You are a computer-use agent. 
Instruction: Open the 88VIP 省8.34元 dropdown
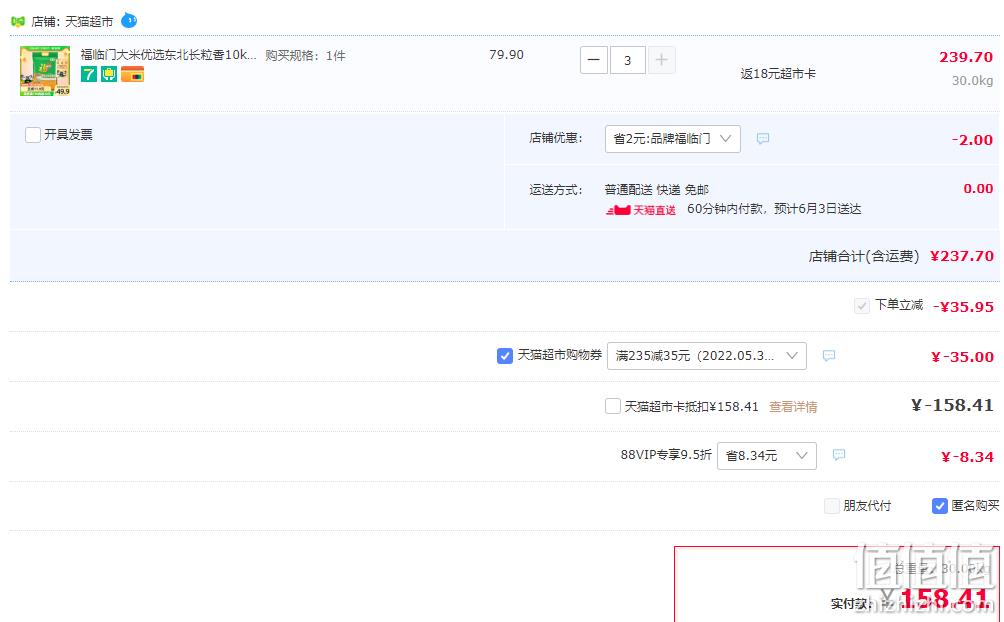766,456
